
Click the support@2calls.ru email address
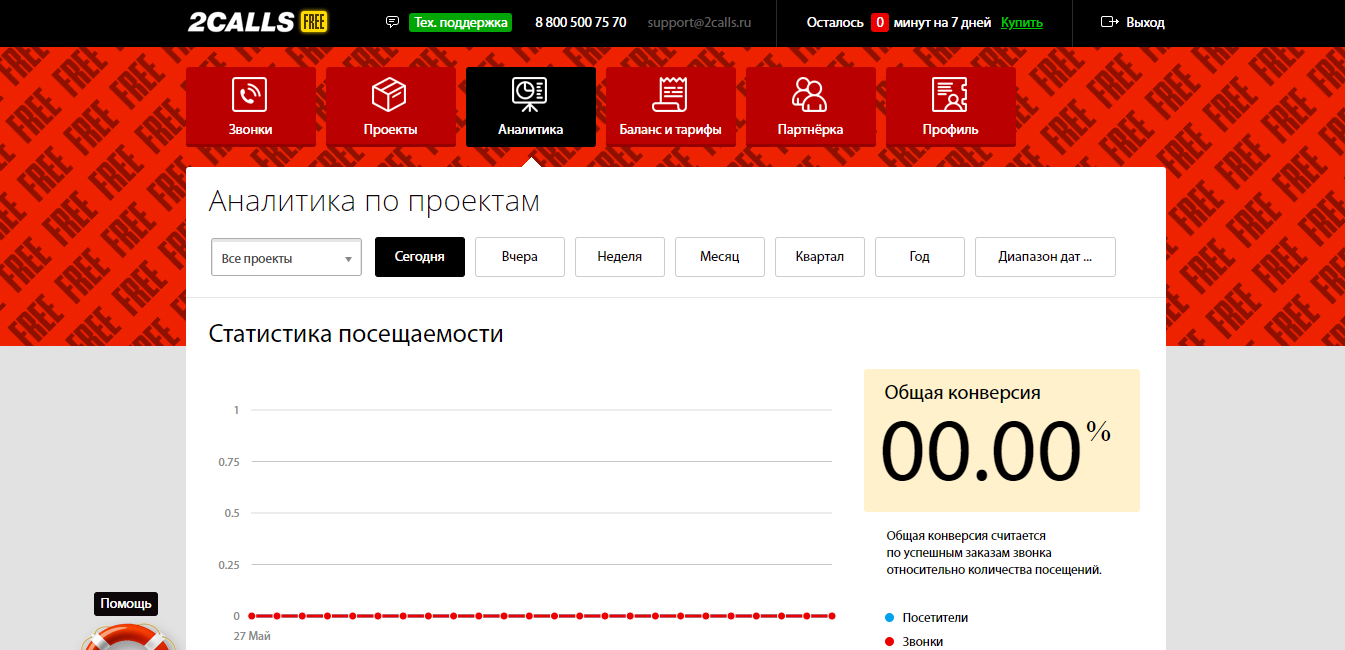698,22
